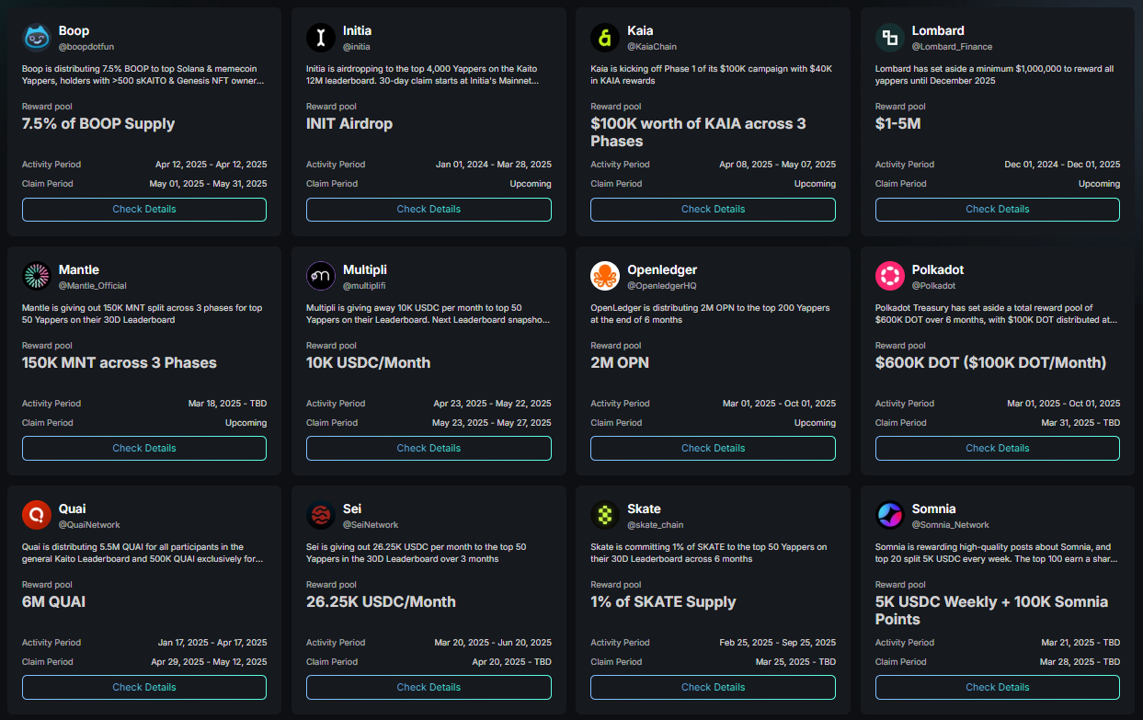Viewport: 1143px width, 720px height.
Task: Check Details for Boop campaign
Action: coord(144,209)
